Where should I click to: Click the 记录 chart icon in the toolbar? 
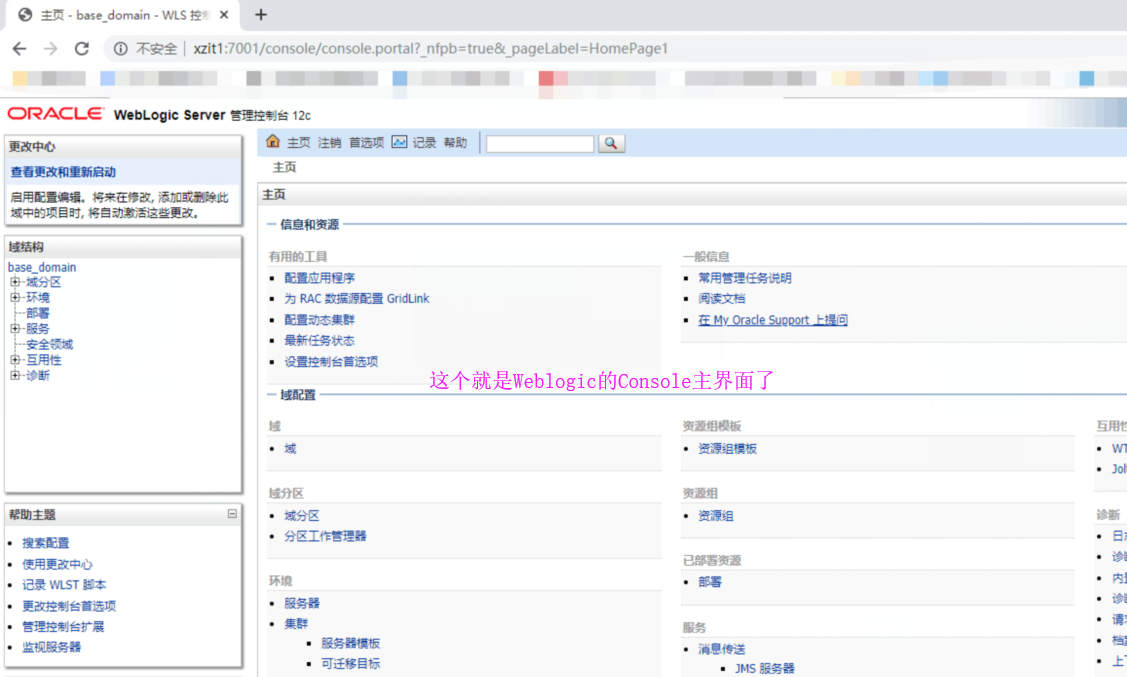click(x=400, y=142)
